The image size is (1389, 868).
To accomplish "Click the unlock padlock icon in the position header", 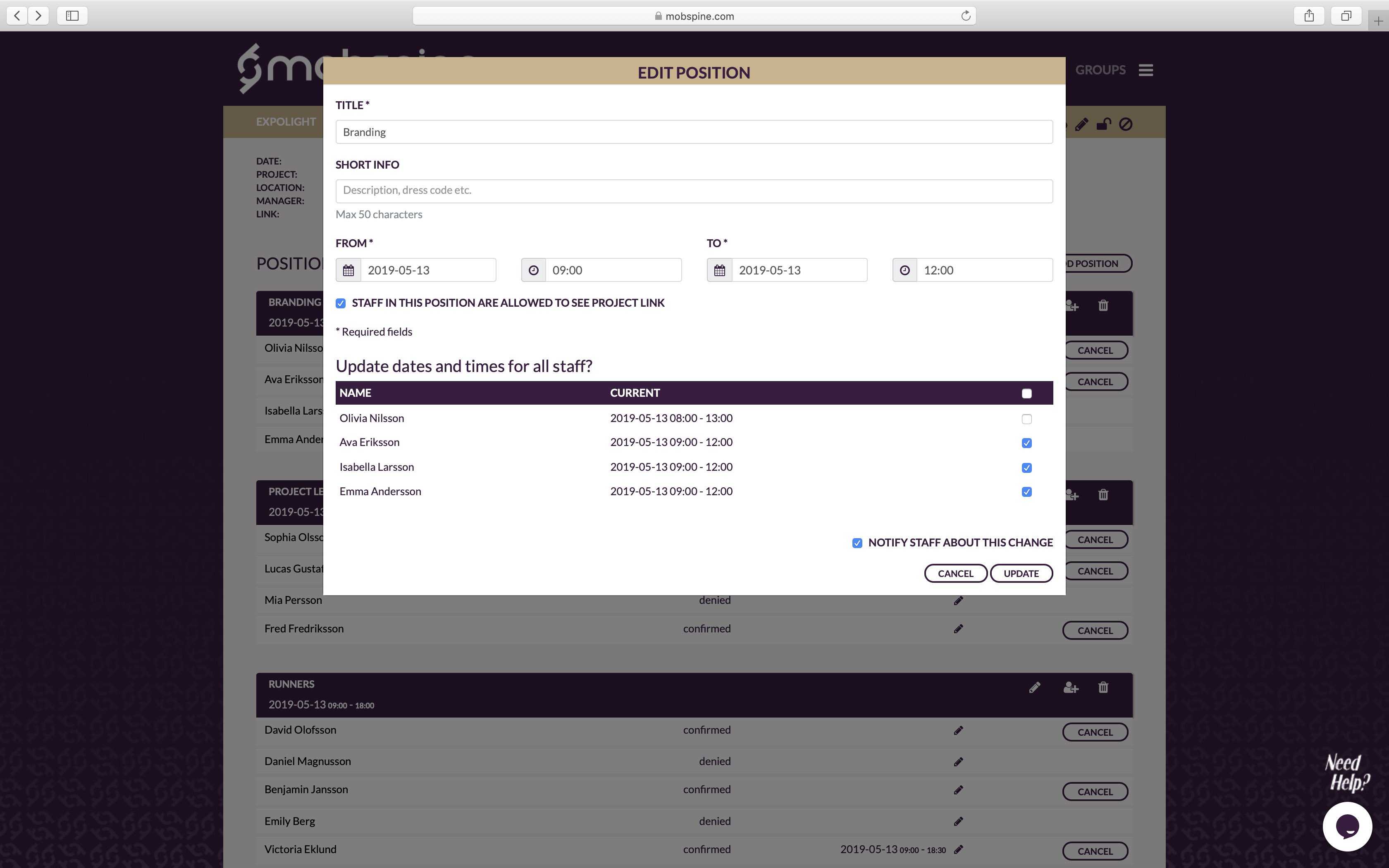I will click(x=1104, y=124).
